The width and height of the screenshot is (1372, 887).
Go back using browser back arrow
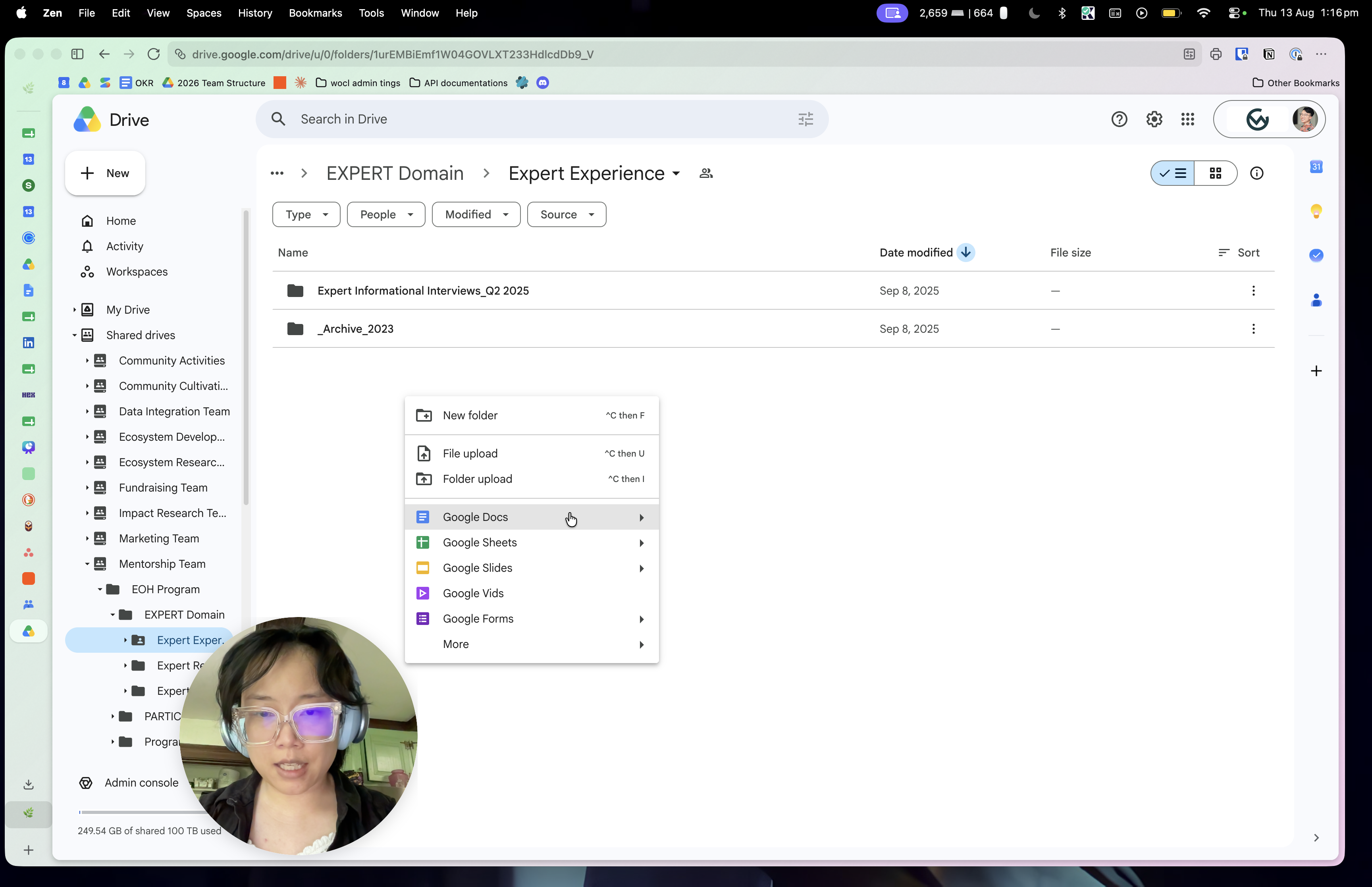point(104,54)
